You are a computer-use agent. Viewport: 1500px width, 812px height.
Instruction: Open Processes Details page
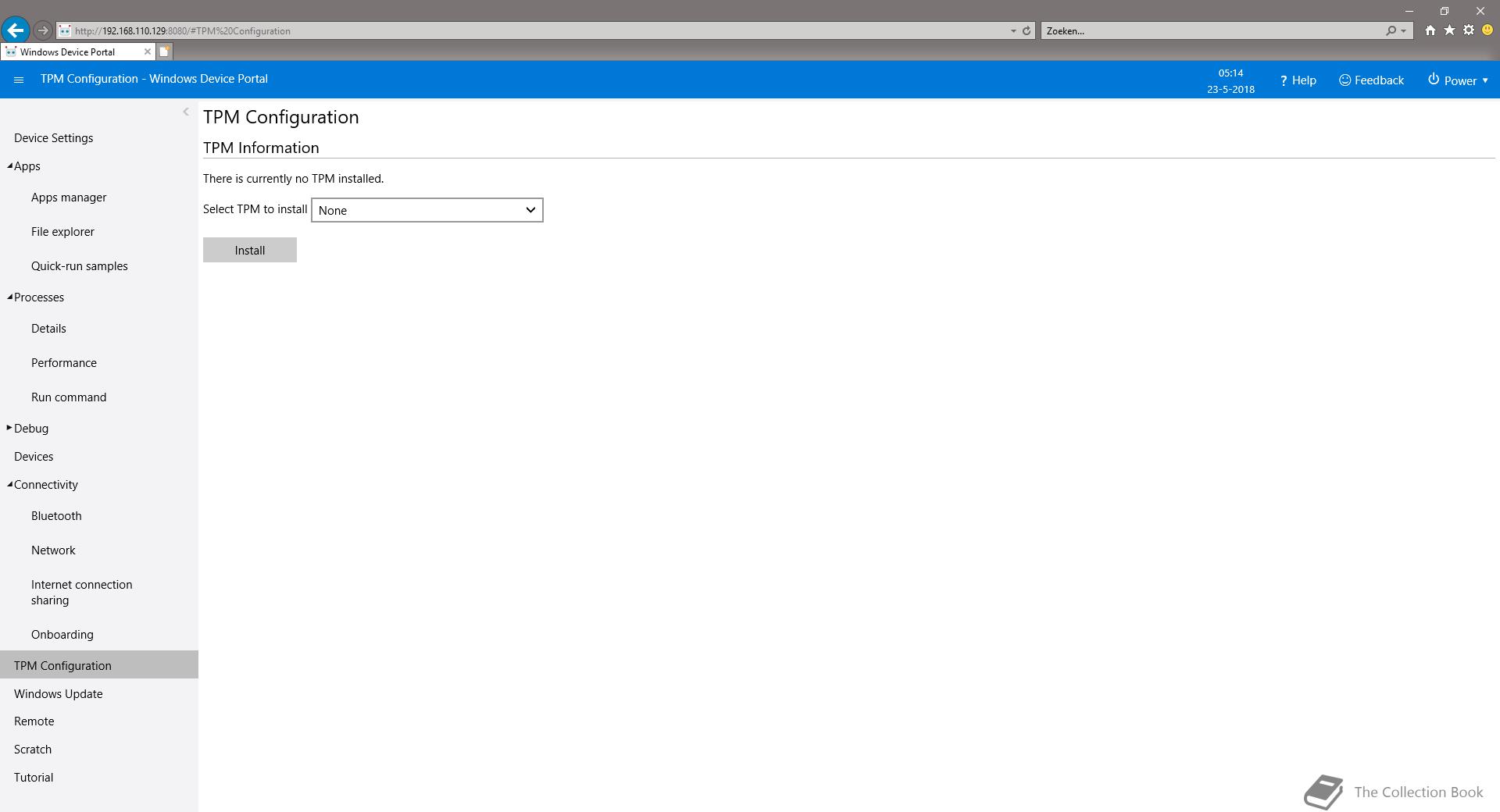click(48, 329)
